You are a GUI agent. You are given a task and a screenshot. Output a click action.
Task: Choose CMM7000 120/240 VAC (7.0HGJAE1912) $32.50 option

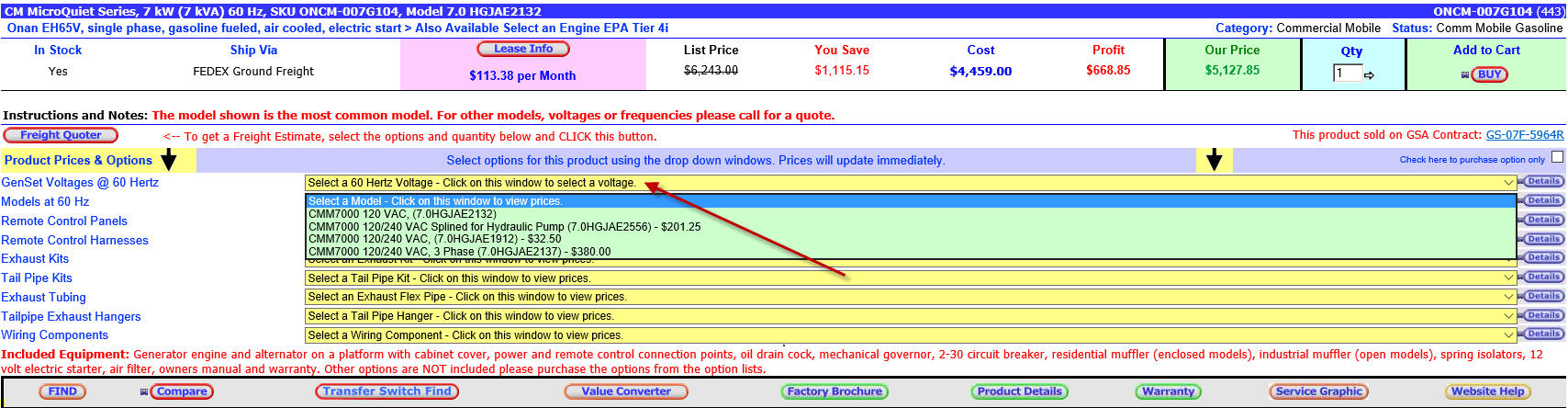[x=435, y=239]
